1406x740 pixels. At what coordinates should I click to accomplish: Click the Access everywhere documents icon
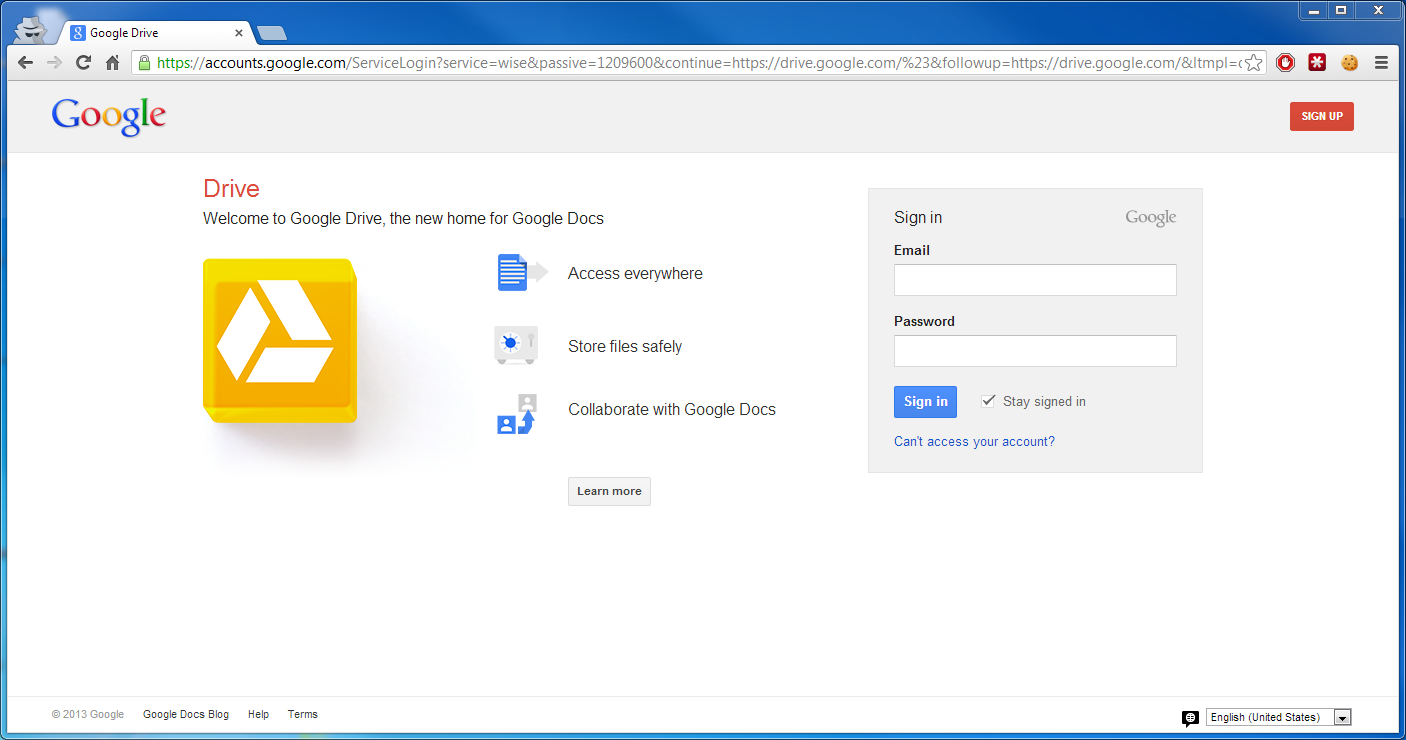pos(512,272)
